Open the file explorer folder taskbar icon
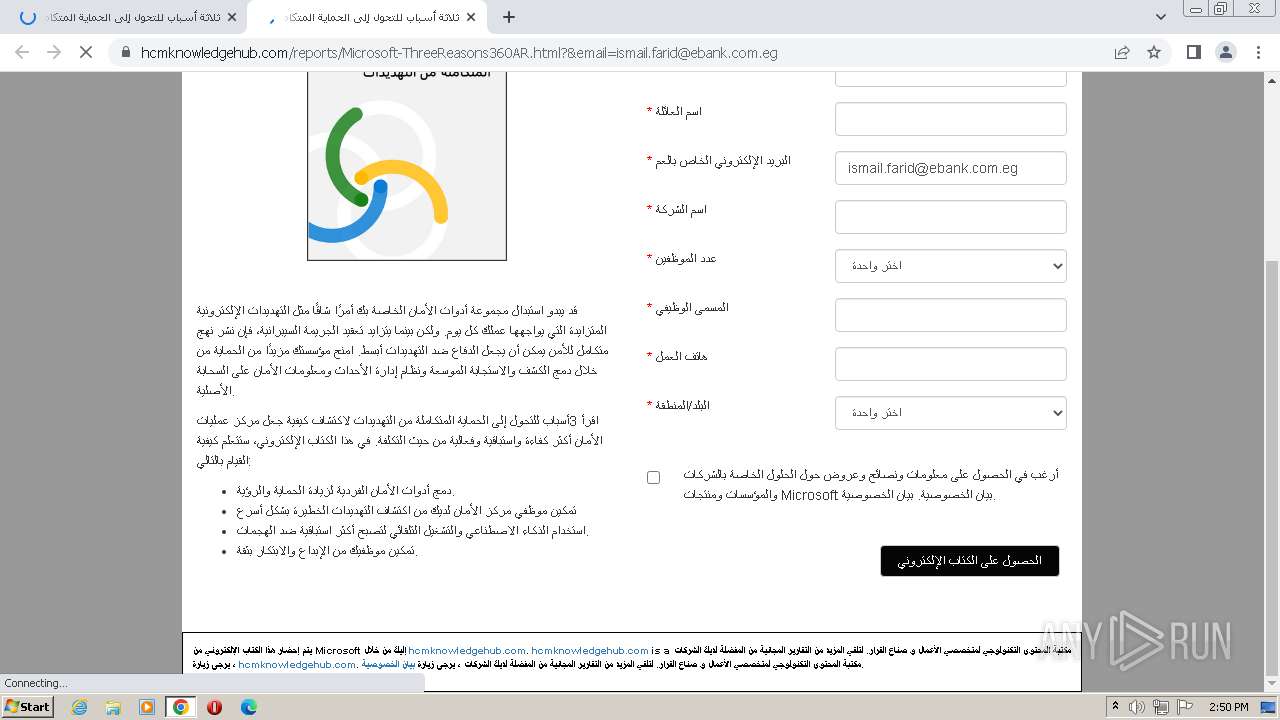1280x720 pixels. [113, 707]
